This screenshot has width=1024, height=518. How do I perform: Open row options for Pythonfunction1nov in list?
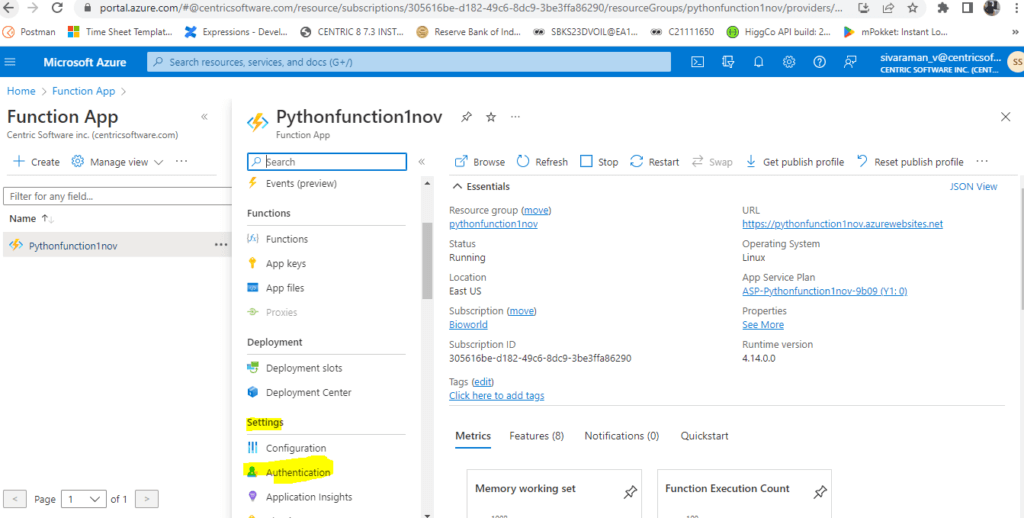pos(221,245)
